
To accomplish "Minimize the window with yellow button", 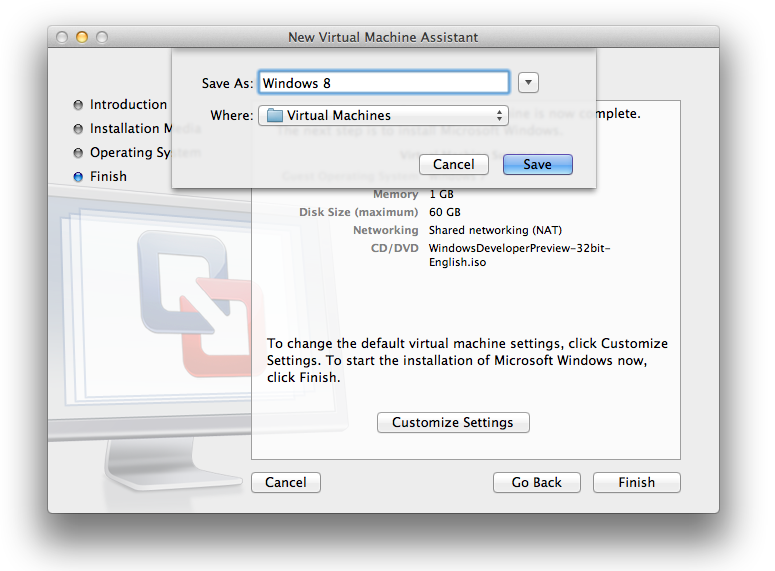I will tap(82, 37).
